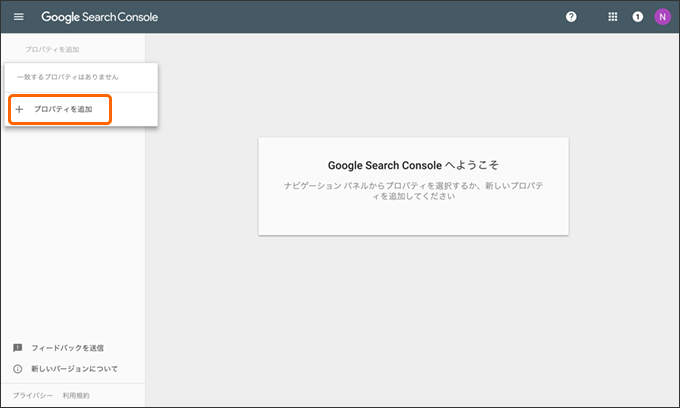Open the help question mark icon
Screen dimensions: 680x408
point(571,17)
